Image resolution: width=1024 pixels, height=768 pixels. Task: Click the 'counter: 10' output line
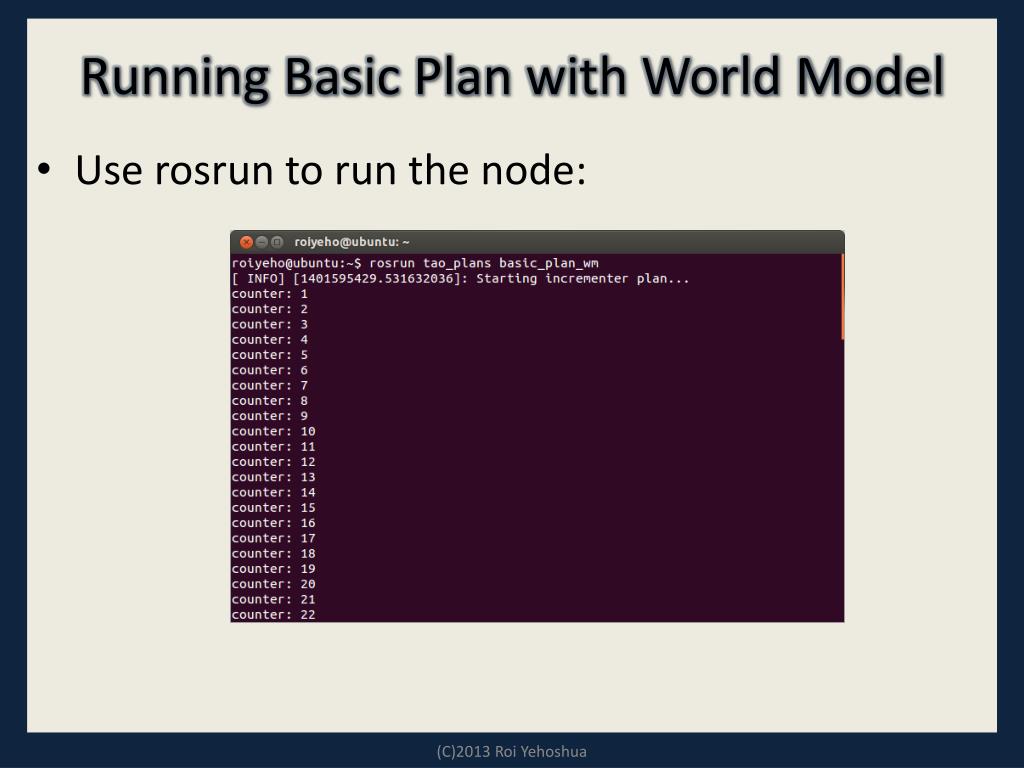[x=274, y=431]
